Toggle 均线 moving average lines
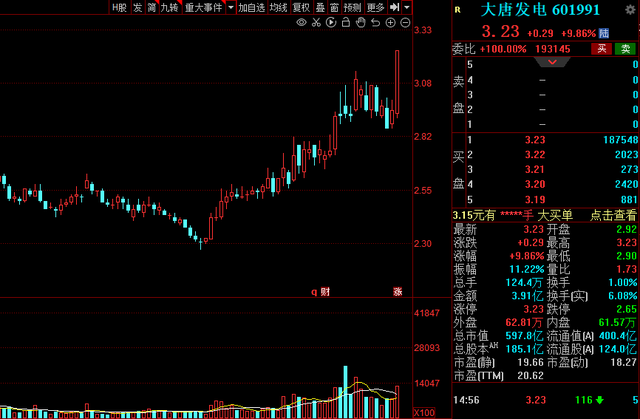 [278, 7]
